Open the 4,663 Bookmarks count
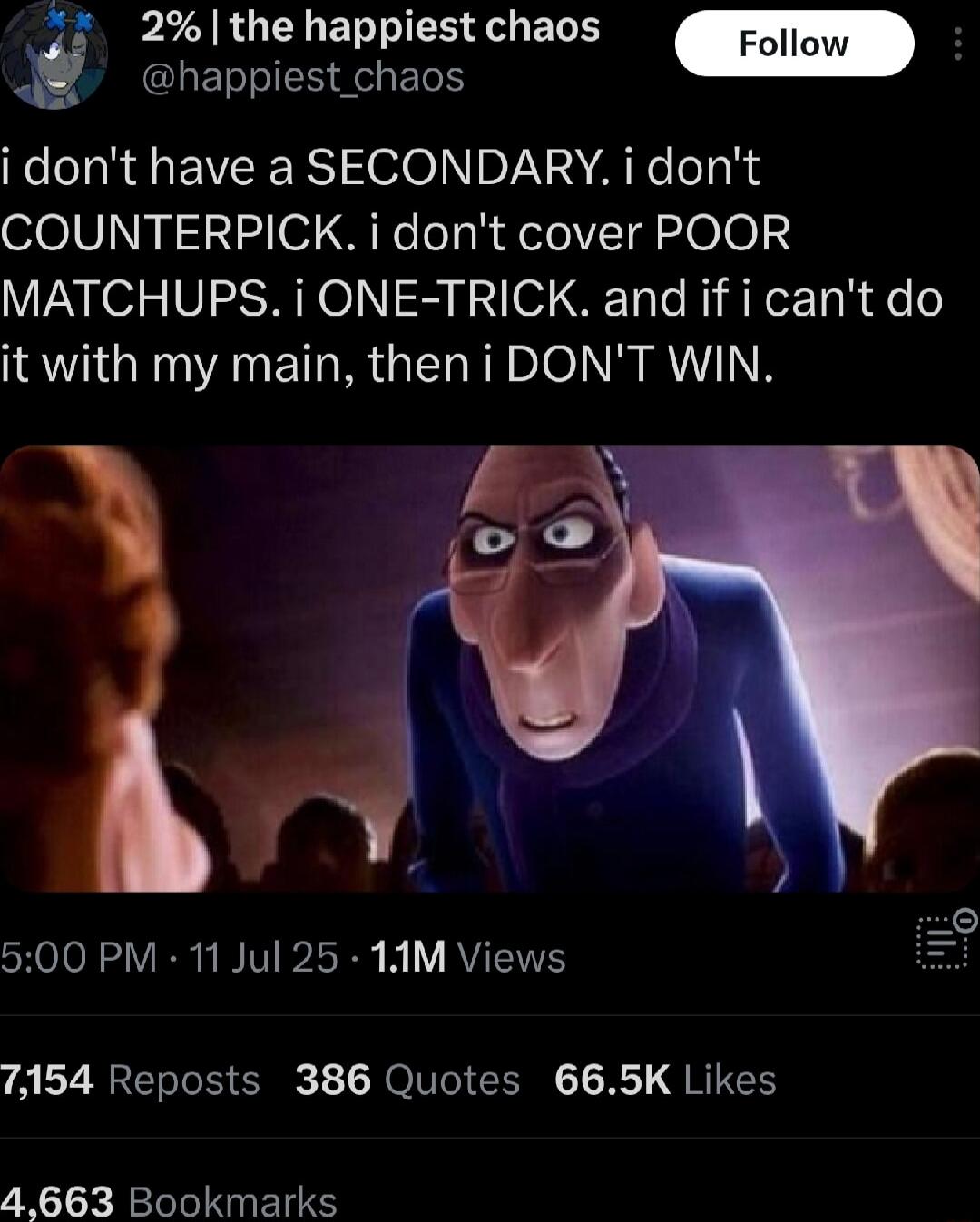 click(169, 1201)
